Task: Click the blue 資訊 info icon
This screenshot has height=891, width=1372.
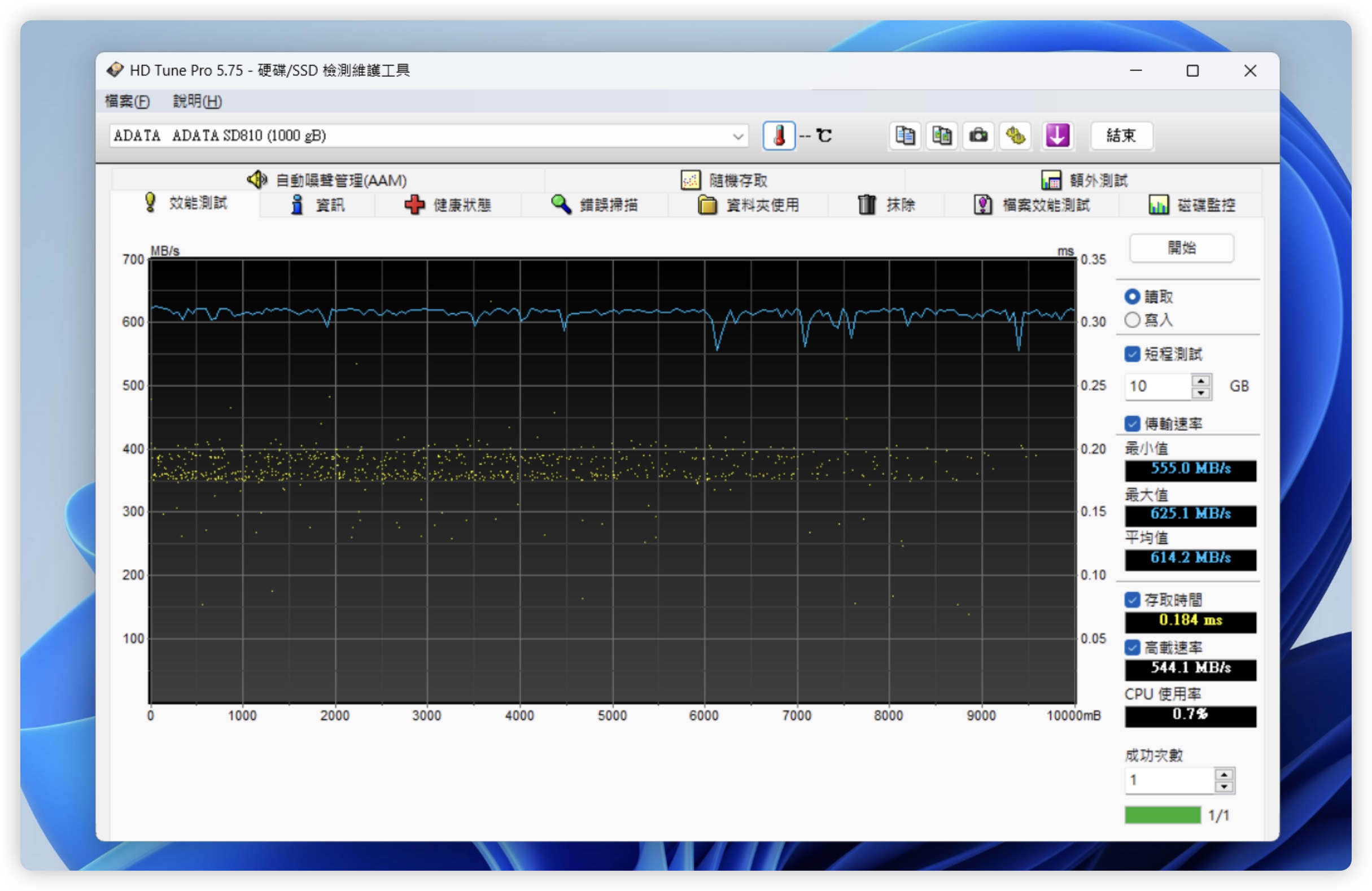Action: 297,204
